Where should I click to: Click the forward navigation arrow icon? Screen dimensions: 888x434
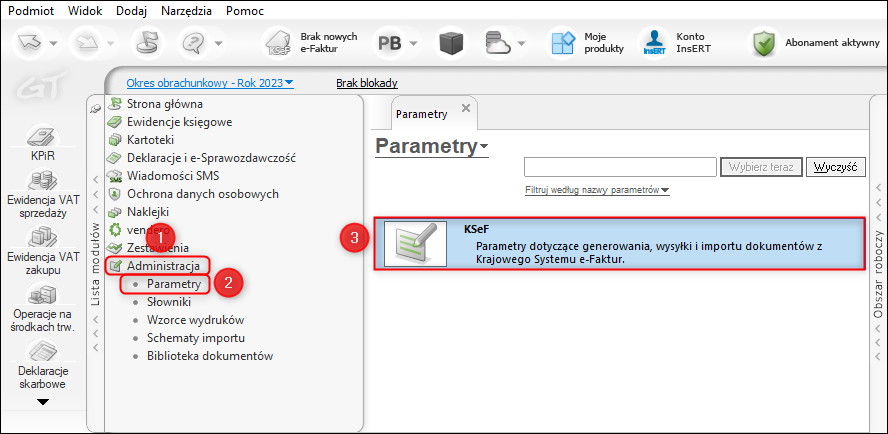click(88, 44)
